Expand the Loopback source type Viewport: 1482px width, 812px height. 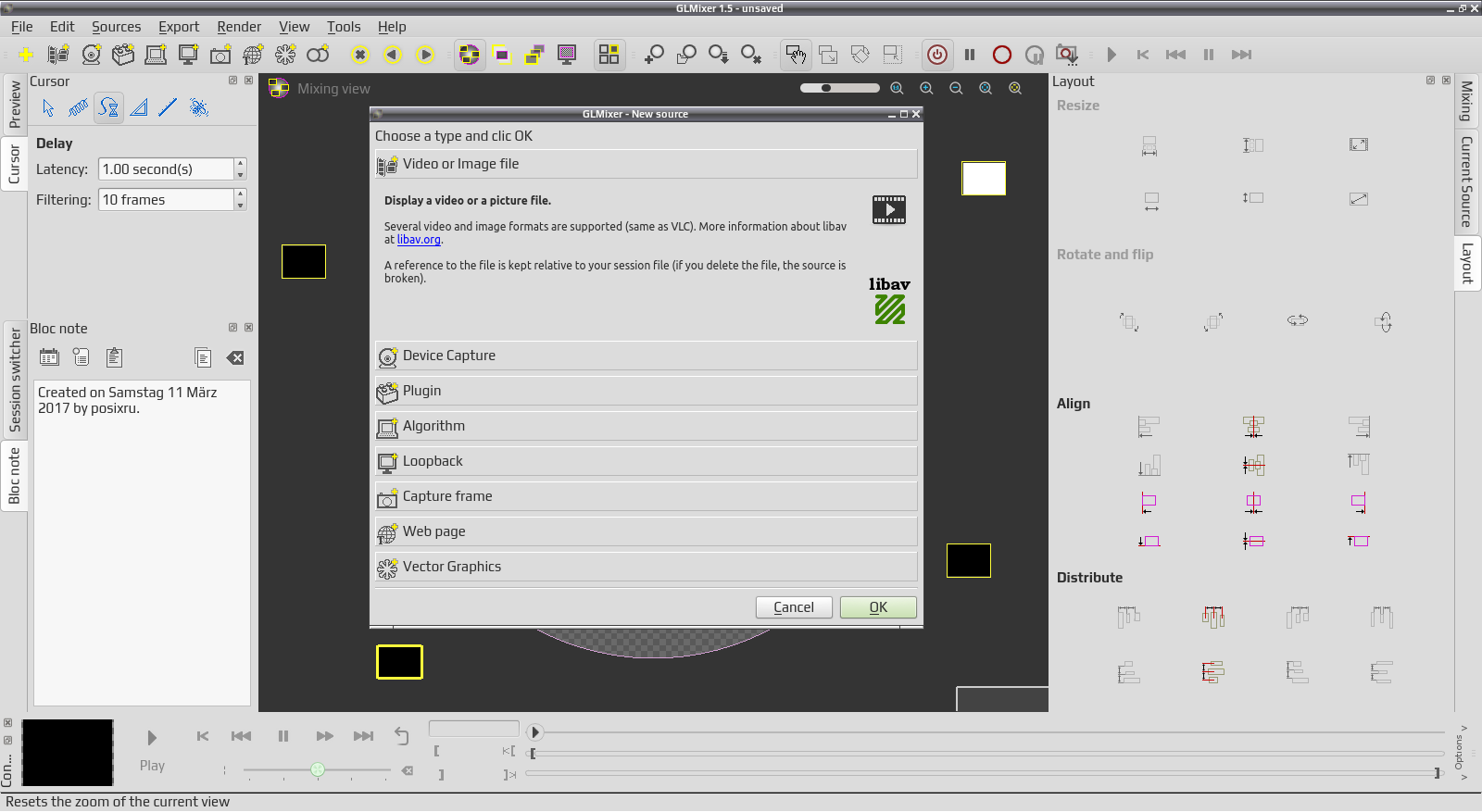click(x=646, y=461)
